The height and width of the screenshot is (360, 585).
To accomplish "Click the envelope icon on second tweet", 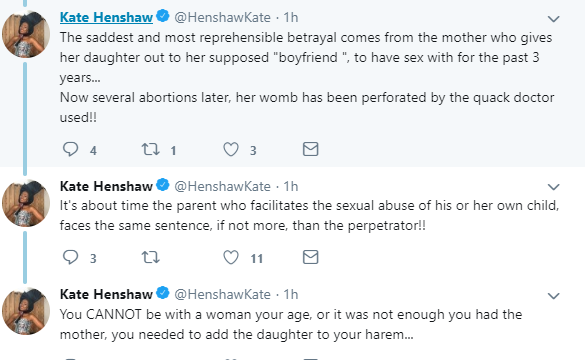I will tap(310, 257).
